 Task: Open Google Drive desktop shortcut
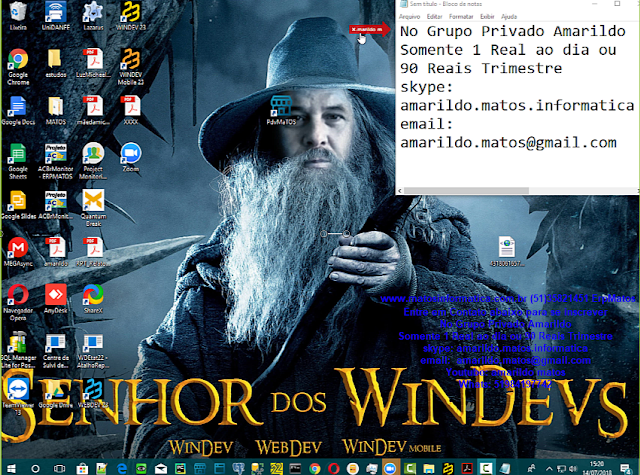click(56, 394)
